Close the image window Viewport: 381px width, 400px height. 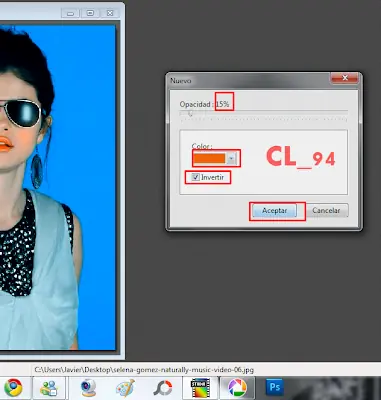(x=110, y=13)
